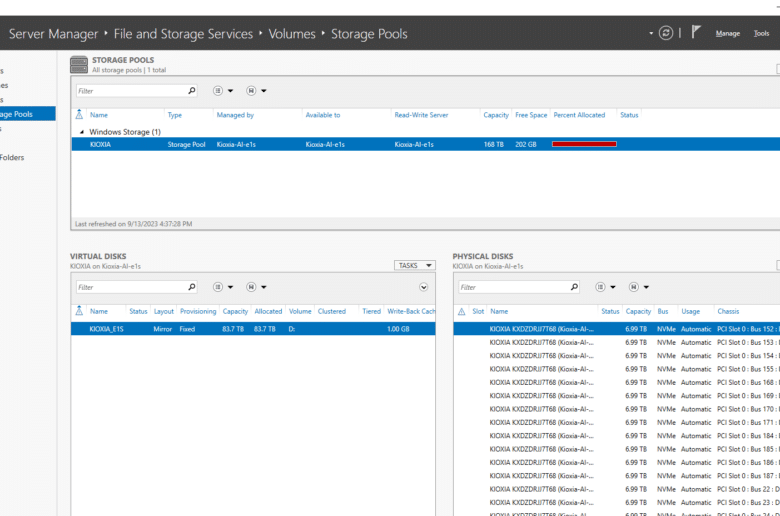The image size is (780, 516).
Task: Open saved queries icon in Virtual Disks
Action: point(251,287)
